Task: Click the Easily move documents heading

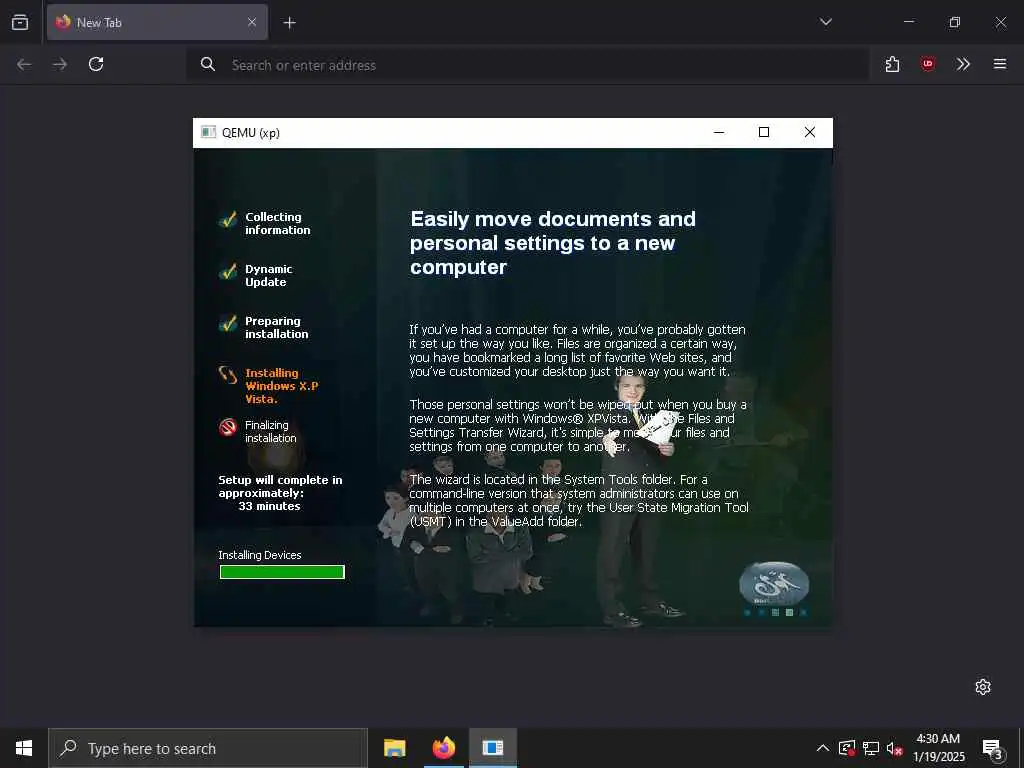Action: point(552,243)
